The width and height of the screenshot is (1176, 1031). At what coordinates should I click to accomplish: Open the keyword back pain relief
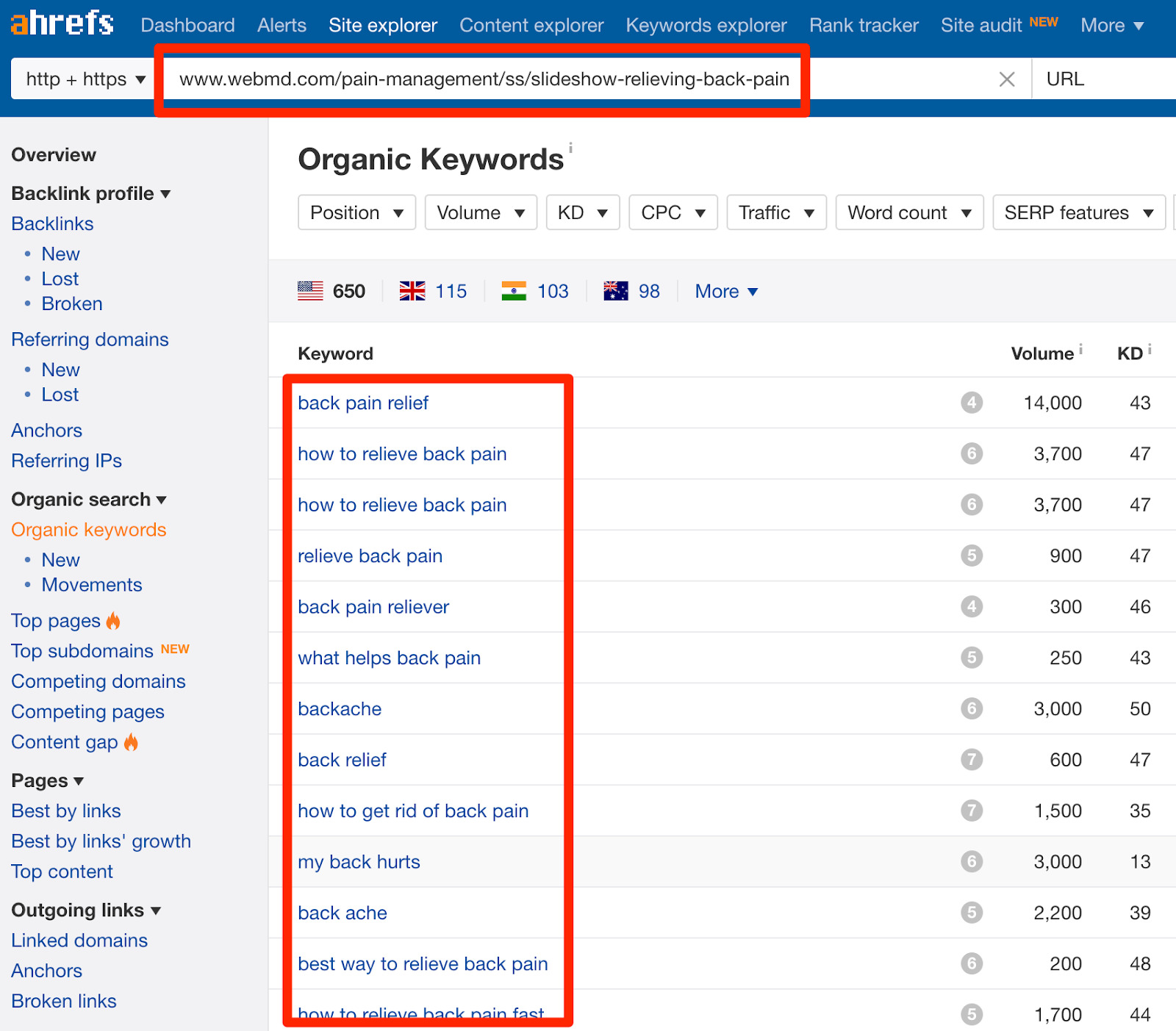click(x=363, y=403)
